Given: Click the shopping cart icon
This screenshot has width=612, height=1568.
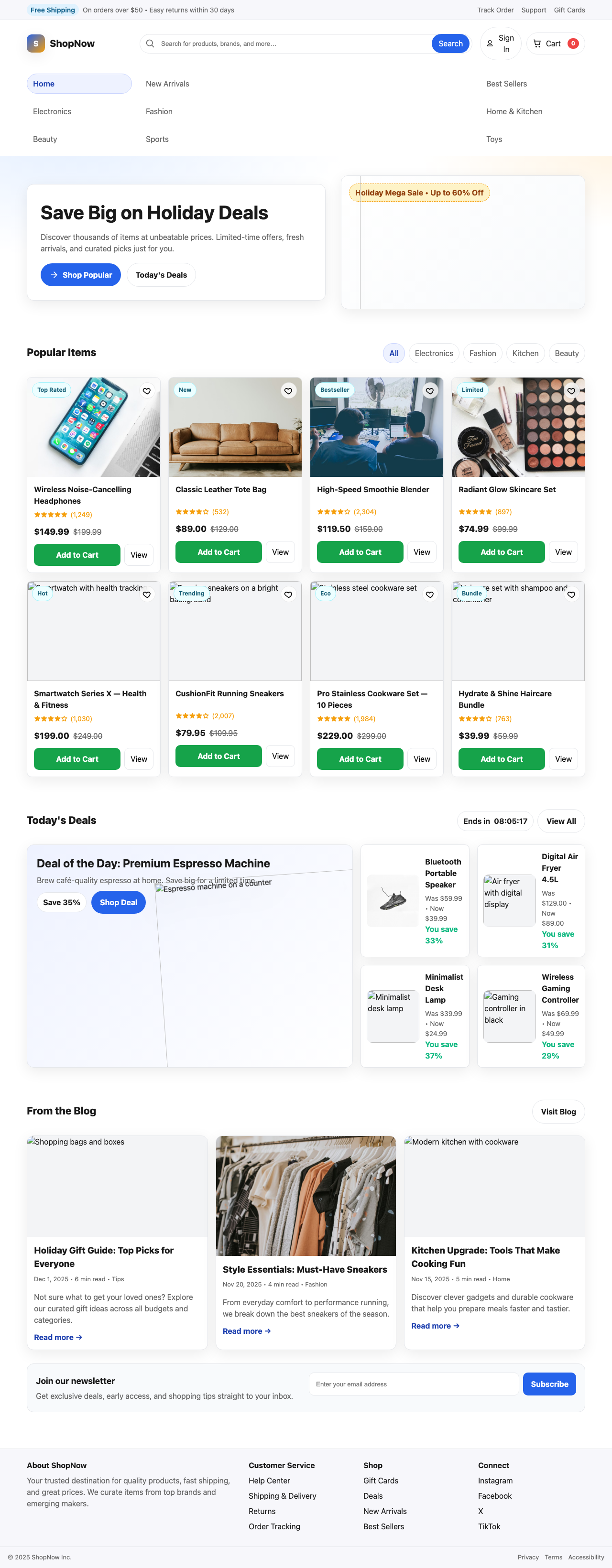Looking at the screenshot, I should (x=537, y=44).
